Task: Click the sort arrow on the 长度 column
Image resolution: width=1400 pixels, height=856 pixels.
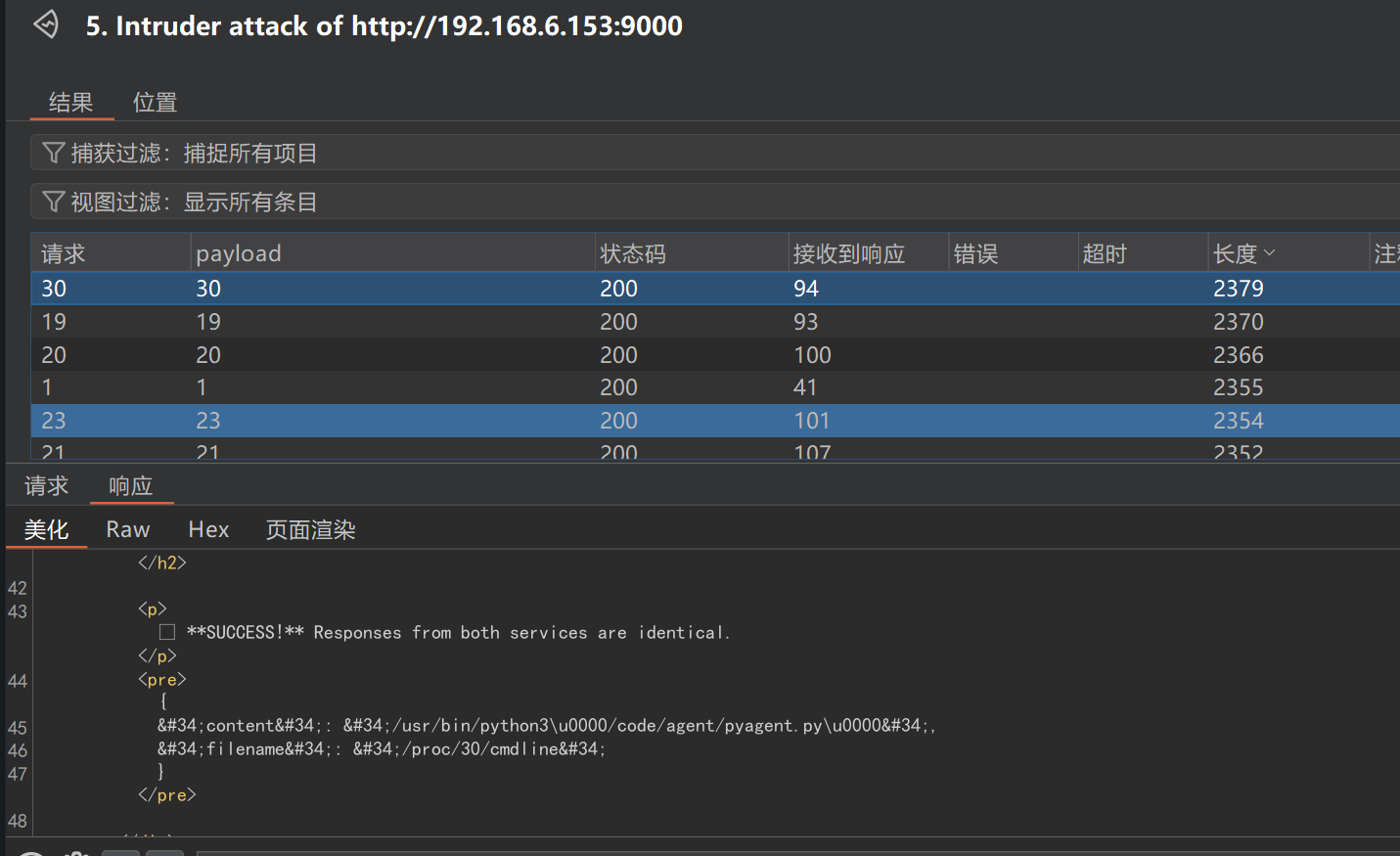Action: (x=1270, y=252)
